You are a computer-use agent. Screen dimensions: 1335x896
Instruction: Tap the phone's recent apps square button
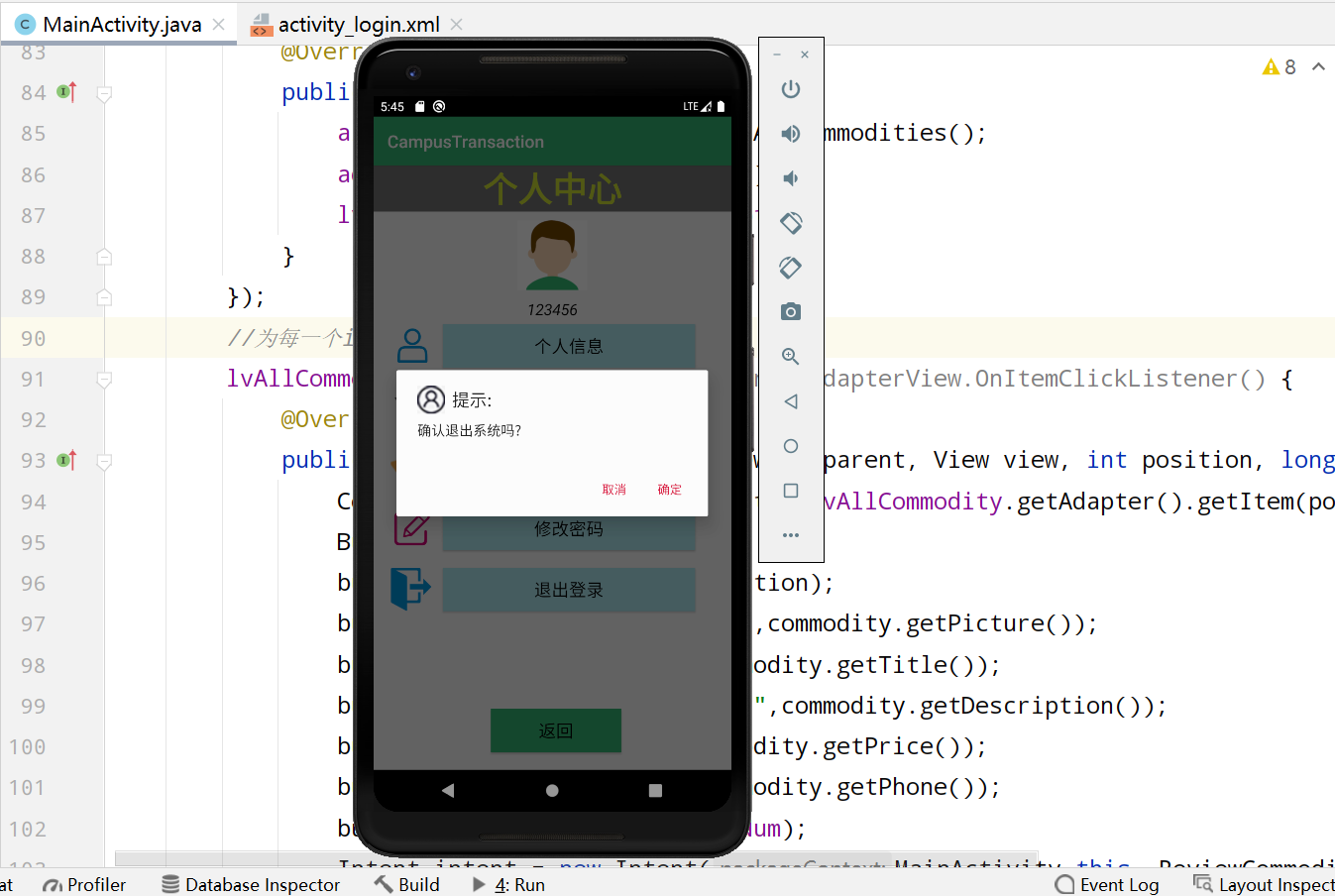[x=655, y=790]
